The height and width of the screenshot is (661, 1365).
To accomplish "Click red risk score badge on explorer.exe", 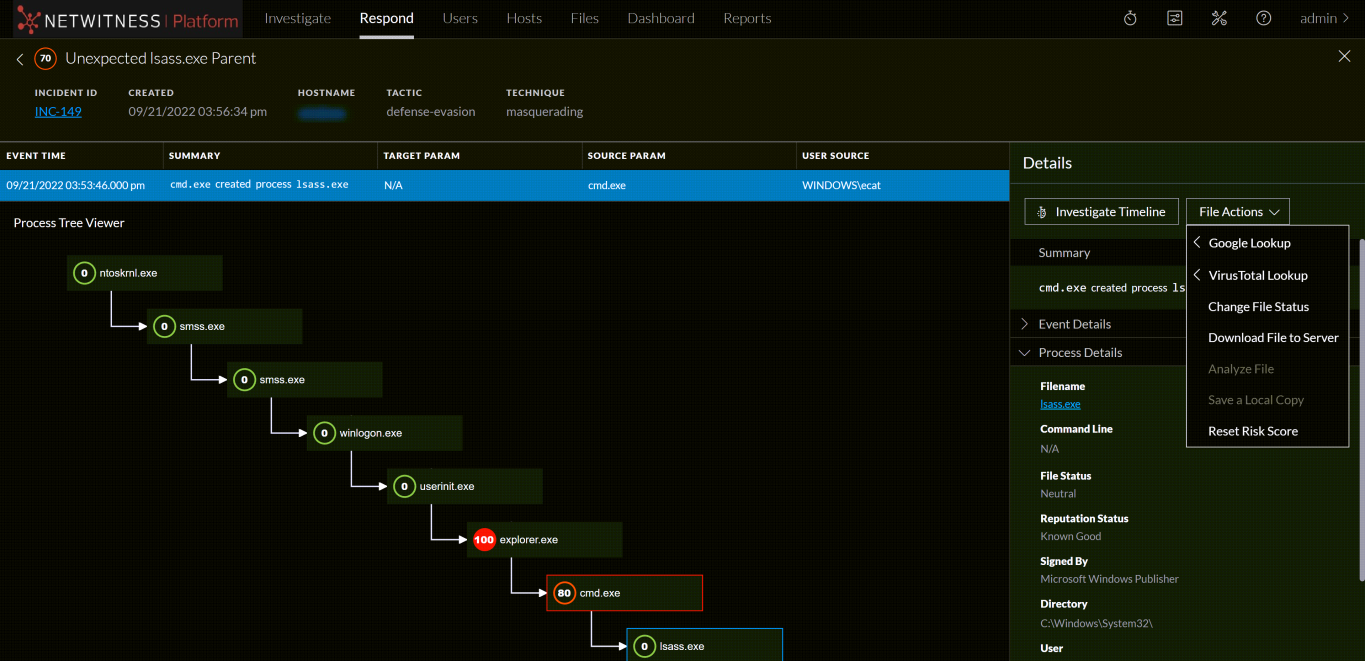I will (484, 539).
